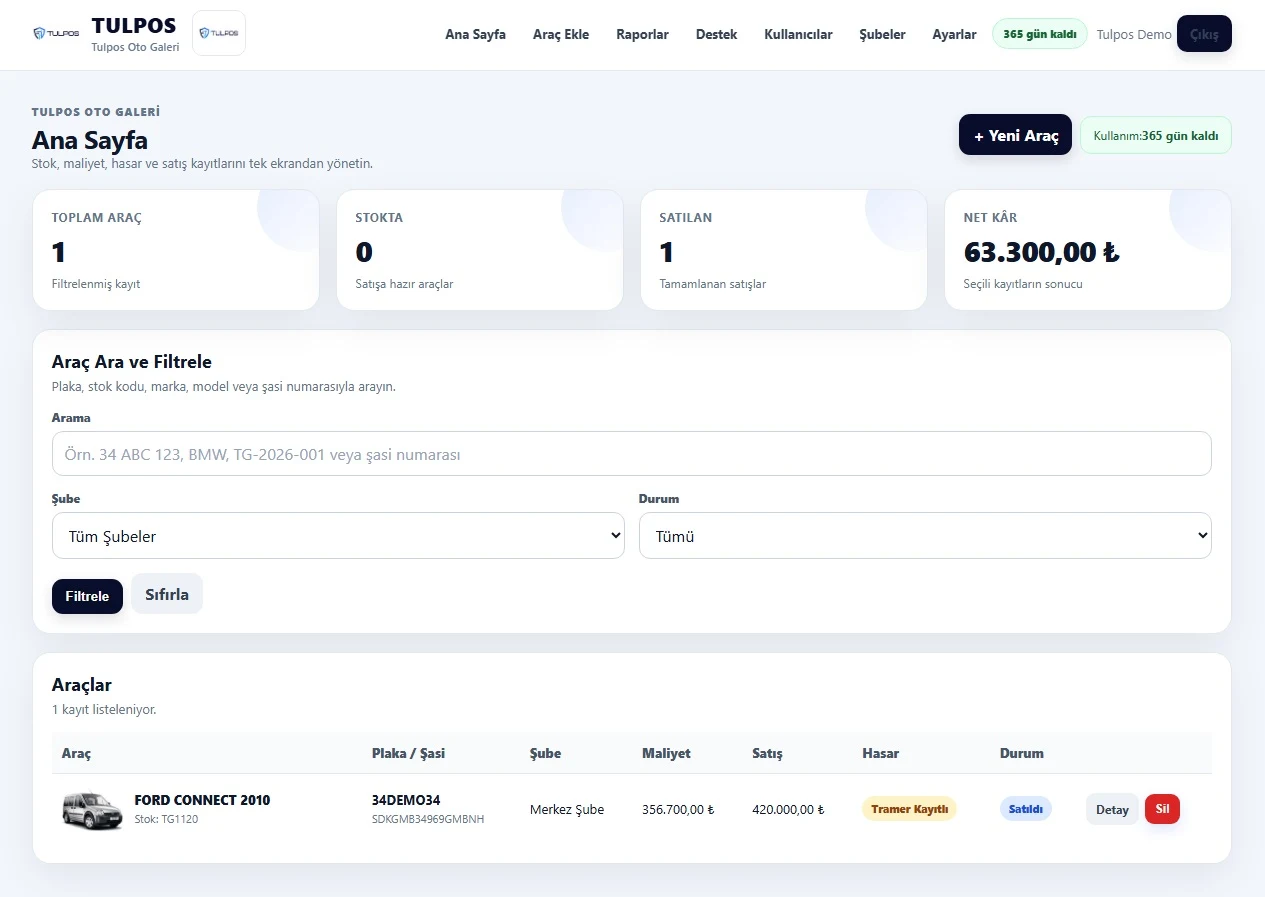This screenshot has width=1265, height=897.
Task: Click the Satıldı status badge
Action: pos(1026,809)
